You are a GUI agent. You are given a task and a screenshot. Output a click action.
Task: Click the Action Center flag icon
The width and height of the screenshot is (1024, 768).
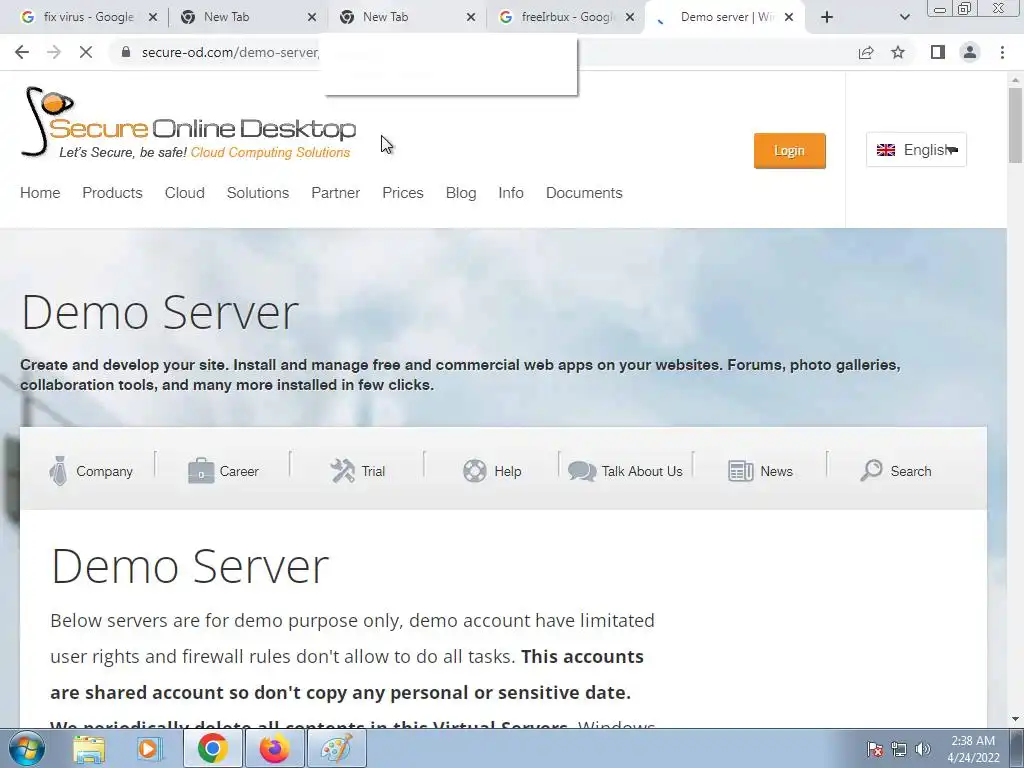(x=874, y=749)
